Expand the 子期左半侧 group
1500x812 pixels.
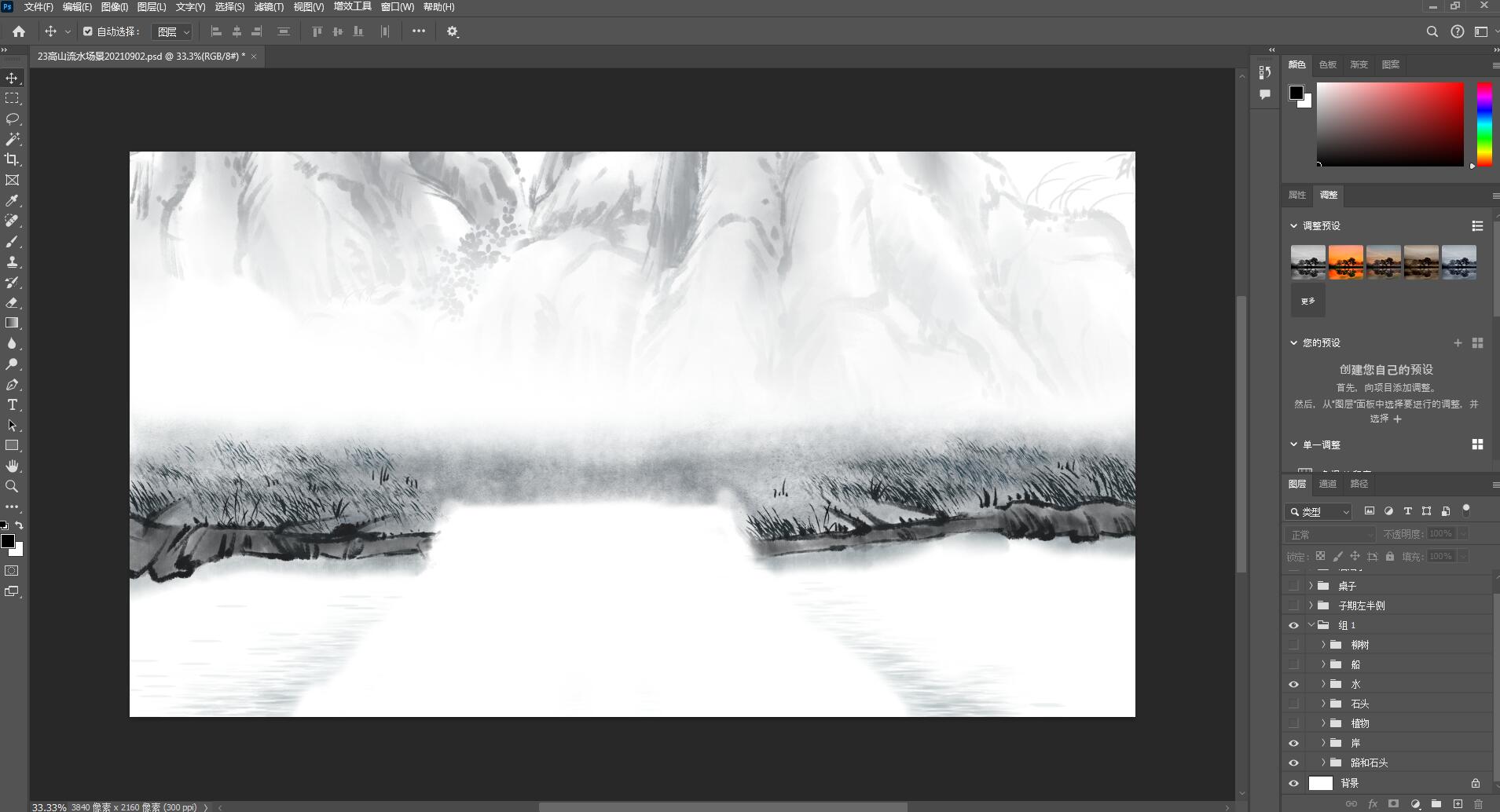(x=1311, y=605)
